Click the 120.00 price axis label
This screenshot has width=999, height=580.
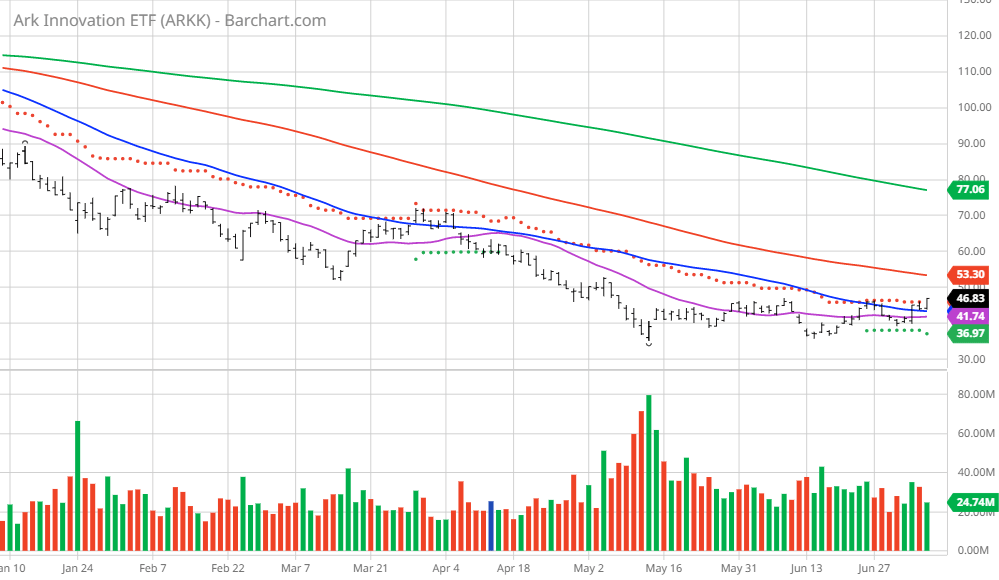pos(974,35)
